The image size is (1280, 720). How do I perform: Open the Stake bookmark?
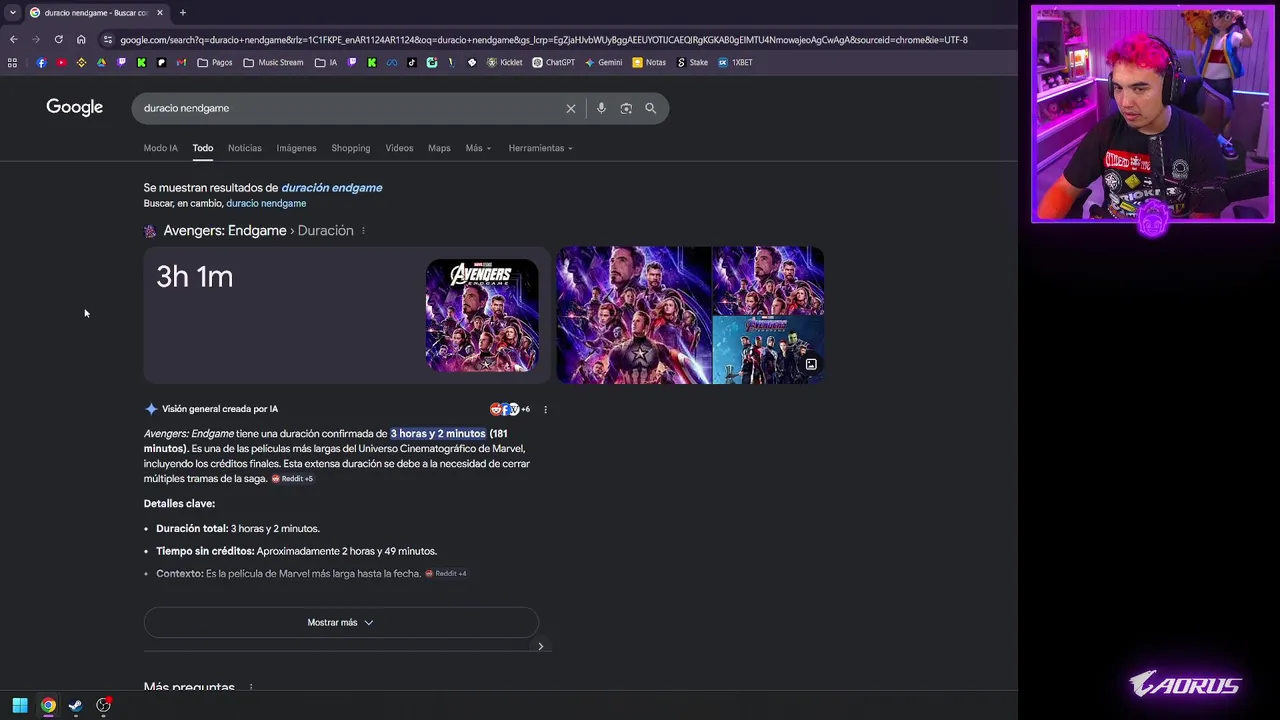point(692,62)
